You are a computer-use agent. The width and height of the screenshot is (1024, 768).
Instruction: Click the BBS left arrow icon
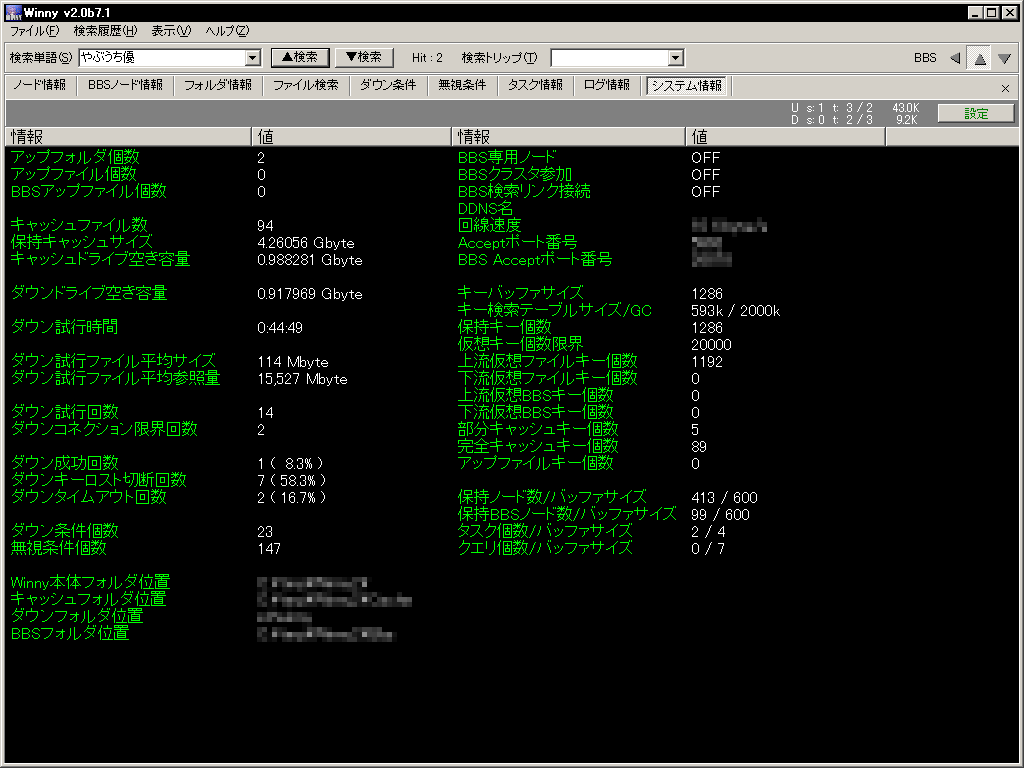tap(955, 58)
